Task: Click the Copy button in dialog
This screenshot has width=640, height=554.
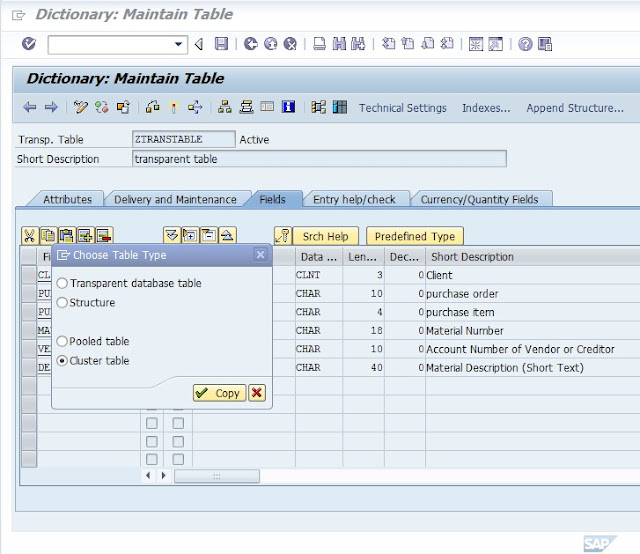Action: coord(219,393)
